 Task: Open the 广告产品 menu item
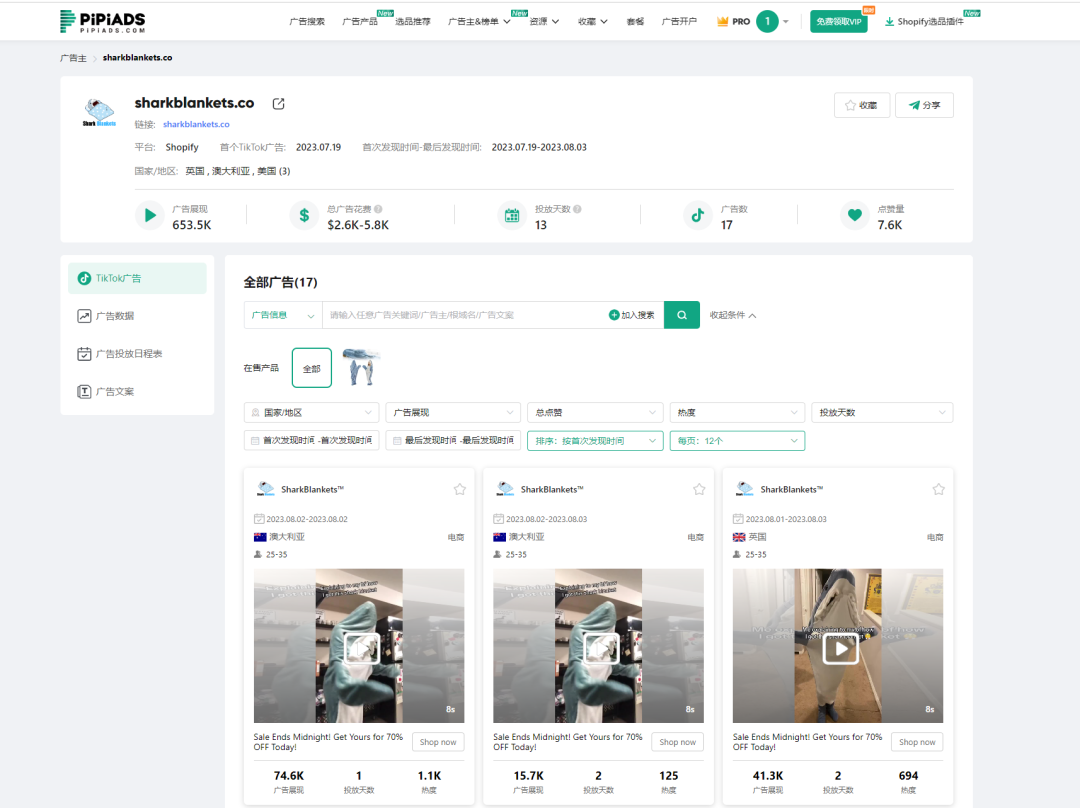(360, 21)
